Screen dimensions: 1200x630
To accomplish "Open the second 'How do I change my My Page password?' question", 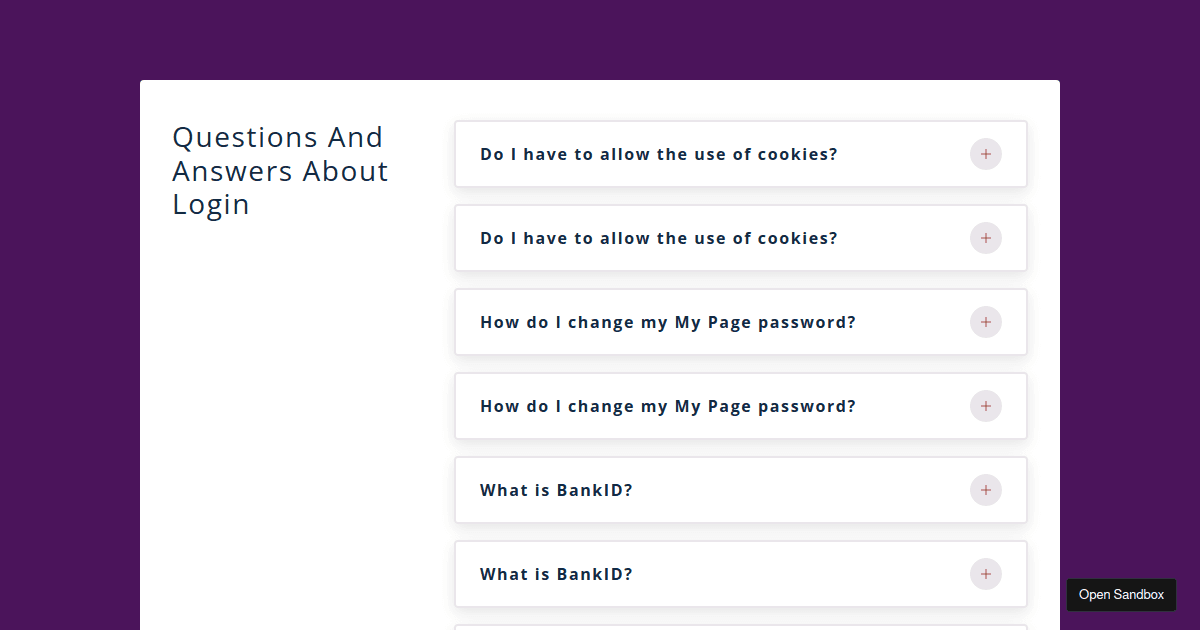I will pos(667,406).
